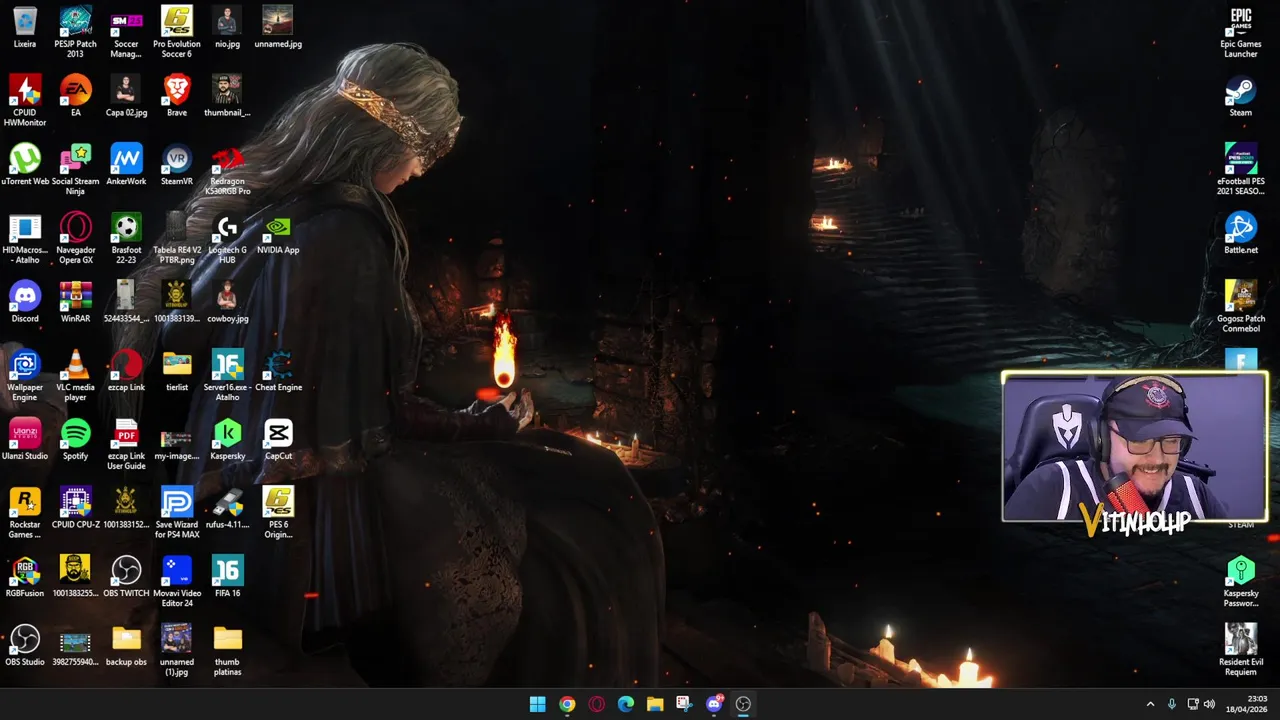
Task: Expand hidden system tray icons chevron
Action: click(1150, 704)
